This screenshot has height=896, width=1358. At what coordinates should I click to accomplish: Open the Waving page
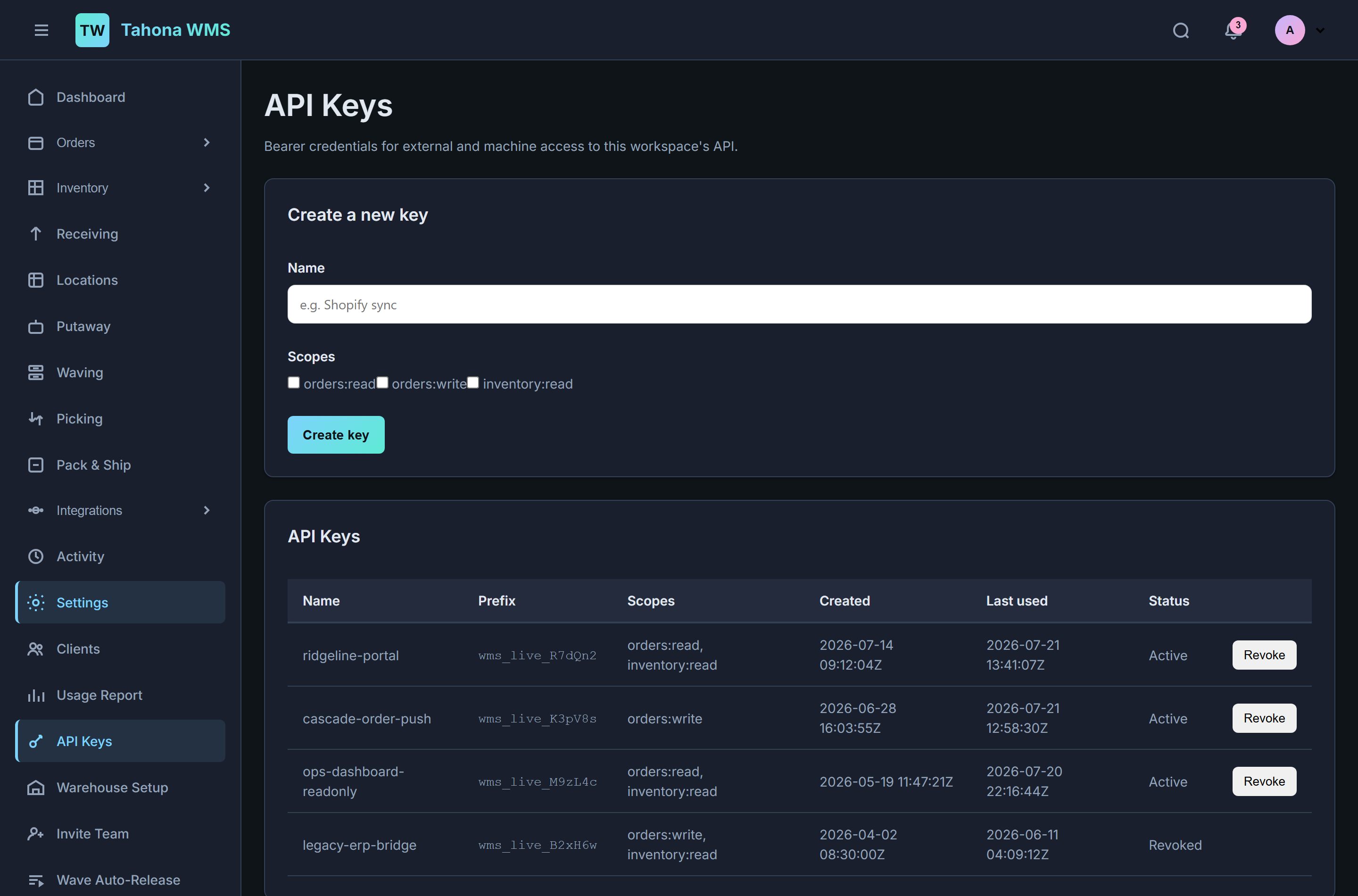tap(120, 373)
